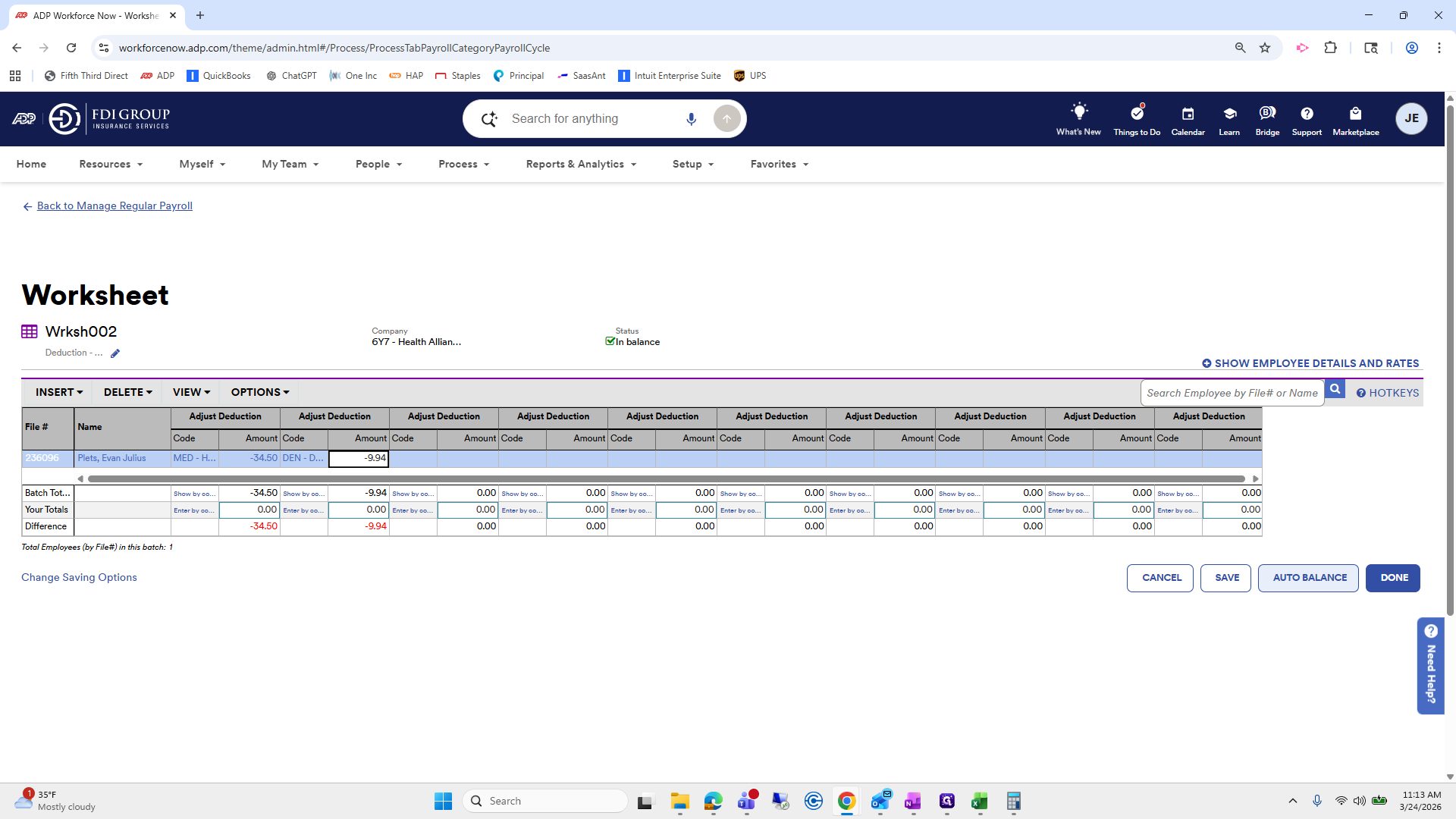Click Back to Manage Regular Payroll link
1456x819 pixels.
[x=115, y=206]
